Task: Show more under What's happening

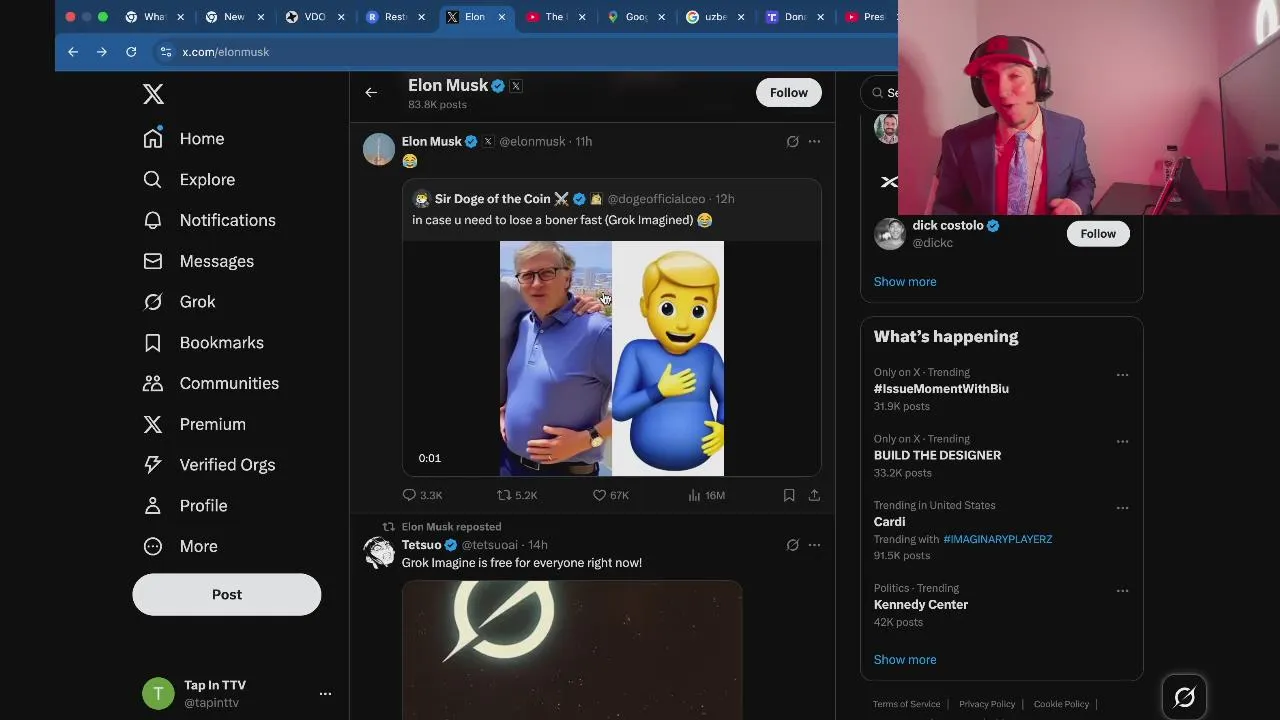Action: coord(905,660)
